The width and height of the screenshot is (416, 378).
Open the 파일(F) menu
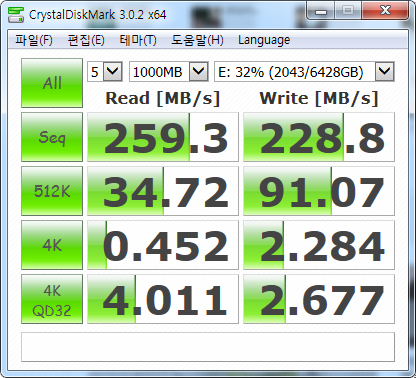34,40
